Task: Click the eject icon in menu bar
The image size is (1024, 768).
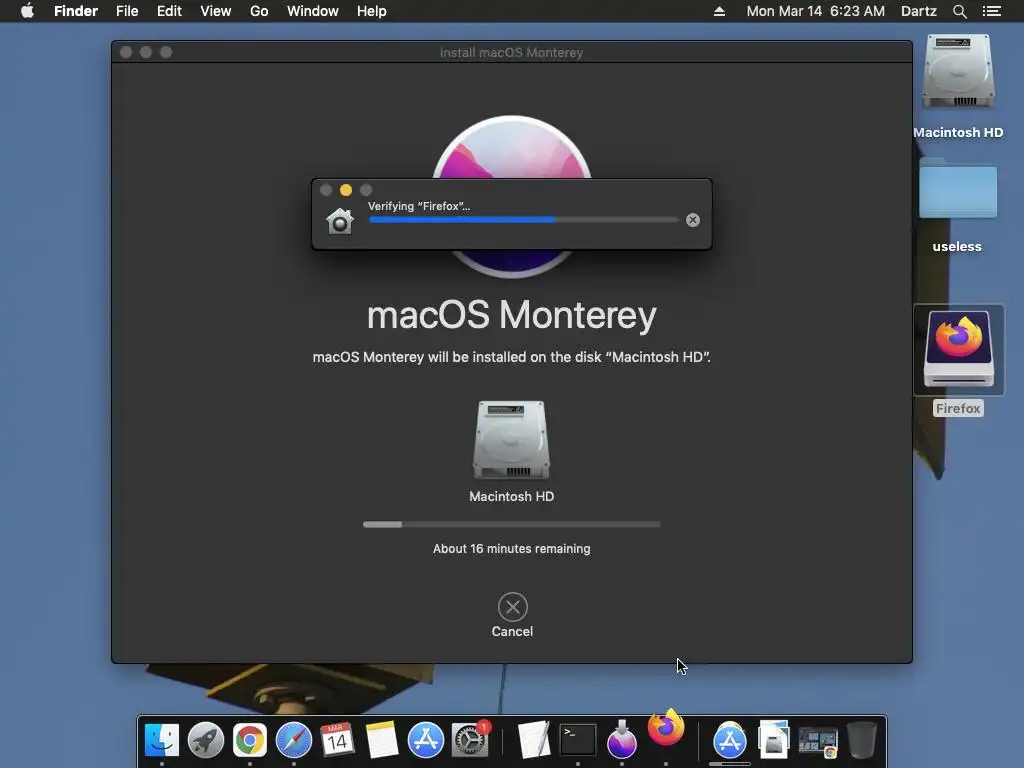Action: (719, 11)
